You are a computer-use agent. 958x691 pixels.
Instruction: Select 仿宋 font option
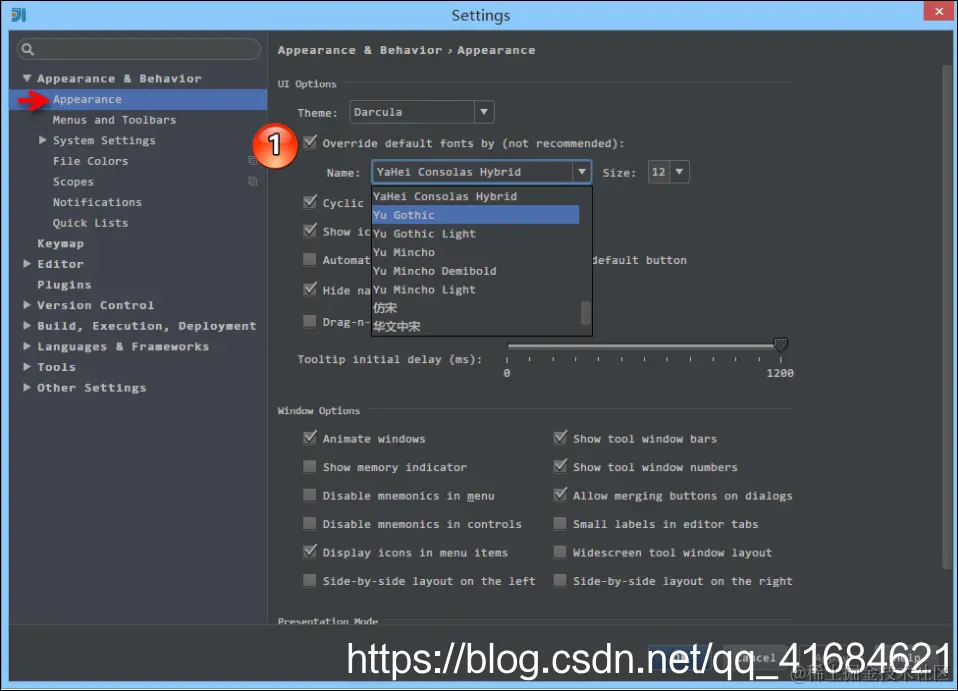coord(475,308)
